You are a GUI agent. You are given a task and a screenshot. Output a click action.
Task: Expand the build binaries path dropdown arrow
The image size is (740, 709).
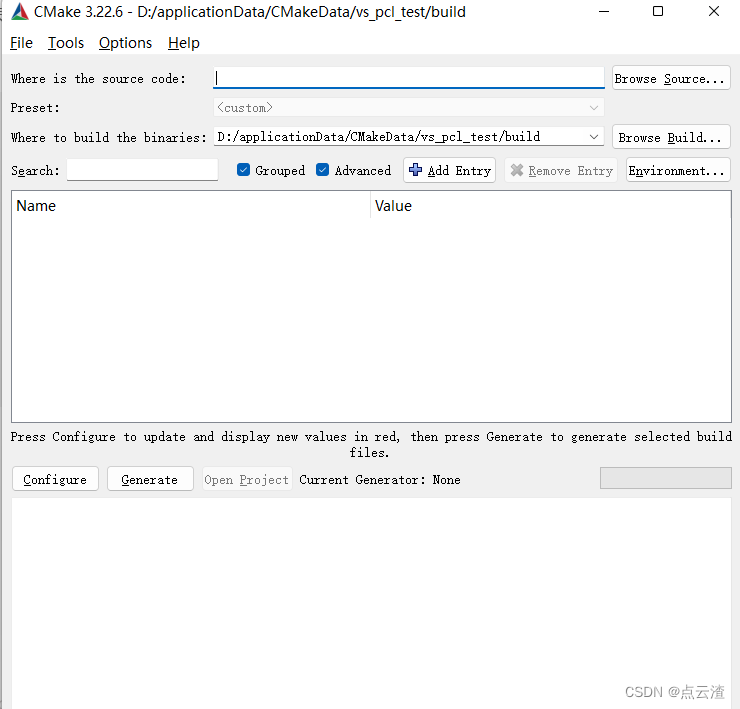(x=594, y=137)
